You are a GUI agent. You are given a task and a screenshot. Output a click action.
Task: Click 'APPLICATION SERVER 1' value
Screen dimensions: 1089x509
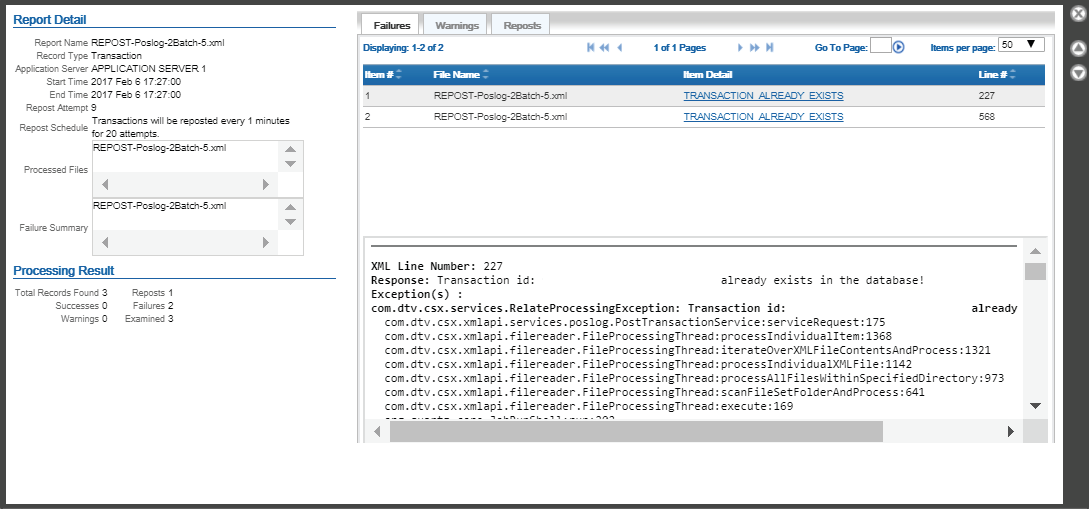(x=149, y=69)
